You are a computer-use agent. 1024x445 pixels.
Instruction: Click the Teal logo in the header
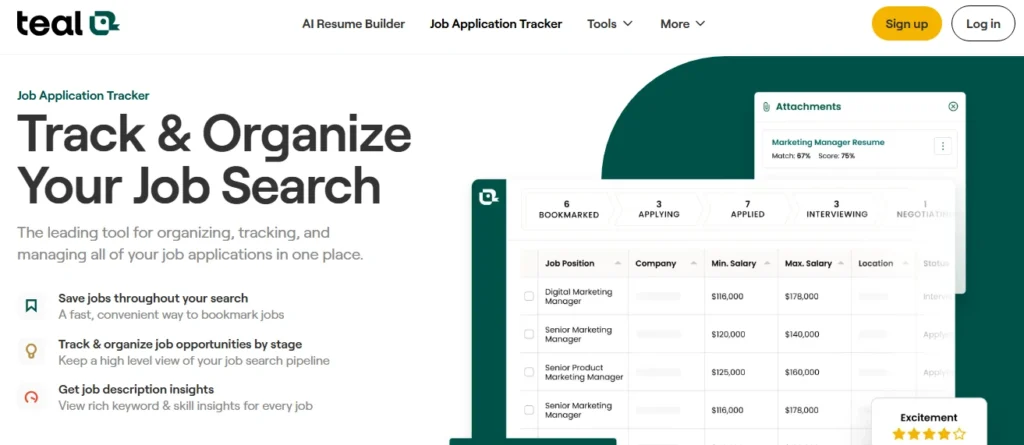coord(68,24)
